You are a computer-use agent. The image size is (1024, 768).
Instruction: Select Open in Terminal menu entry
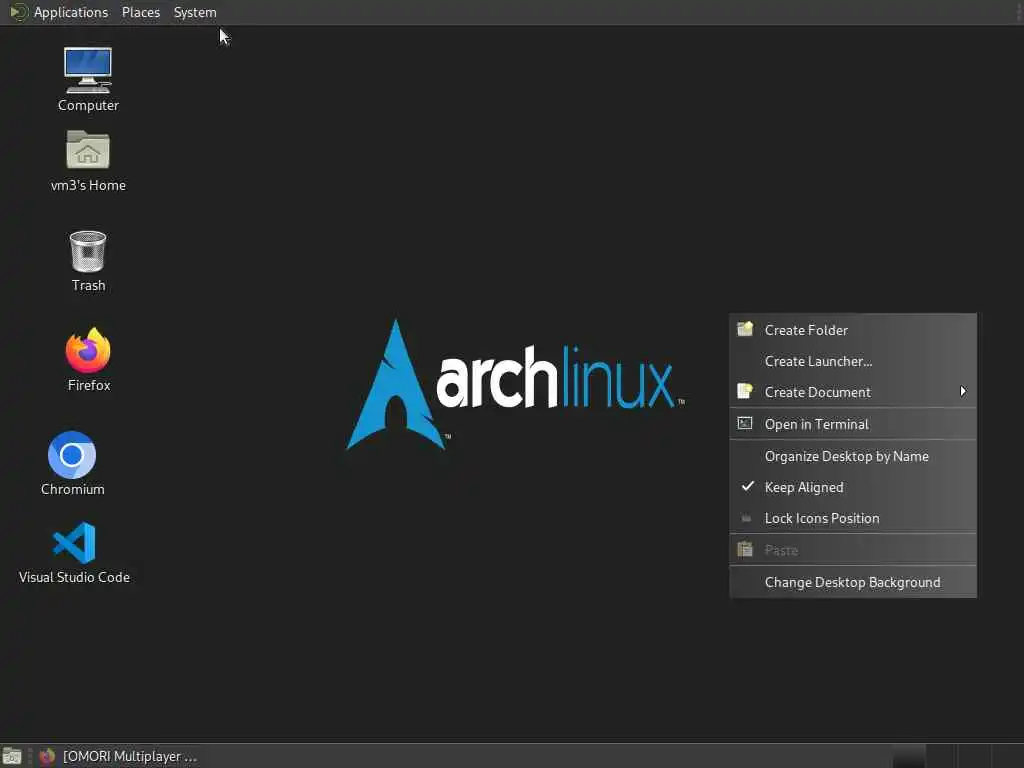[853, 424]
